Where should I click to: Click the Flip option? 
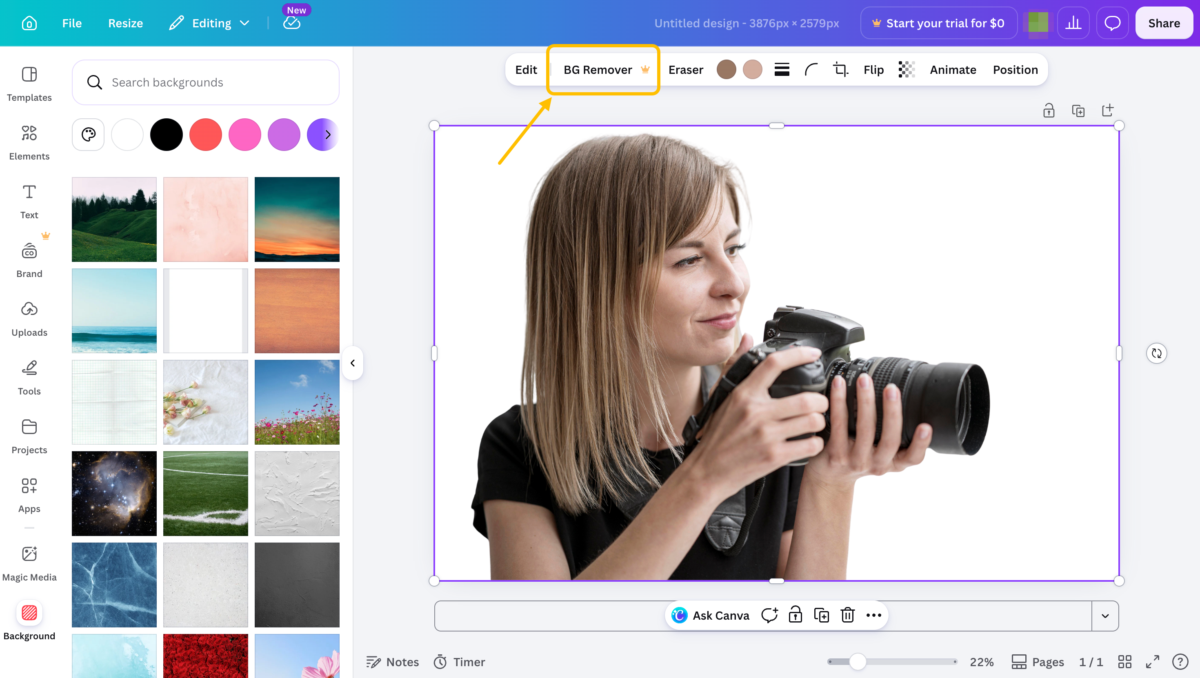(x=874, y=70)
